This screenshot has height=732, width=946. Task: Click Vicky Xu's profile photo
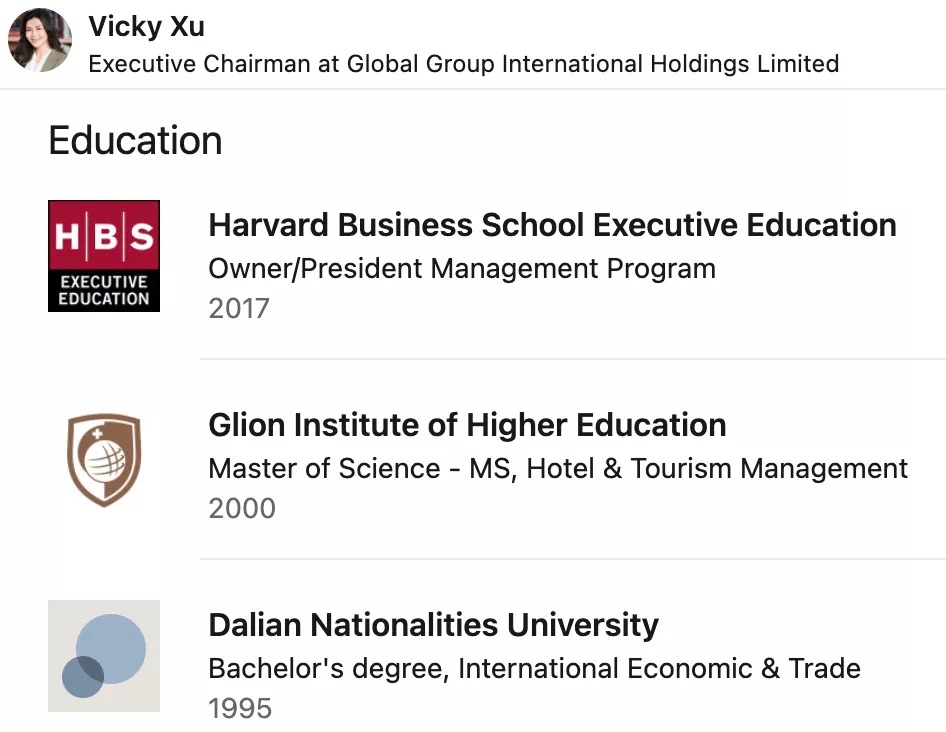(40, 40)
